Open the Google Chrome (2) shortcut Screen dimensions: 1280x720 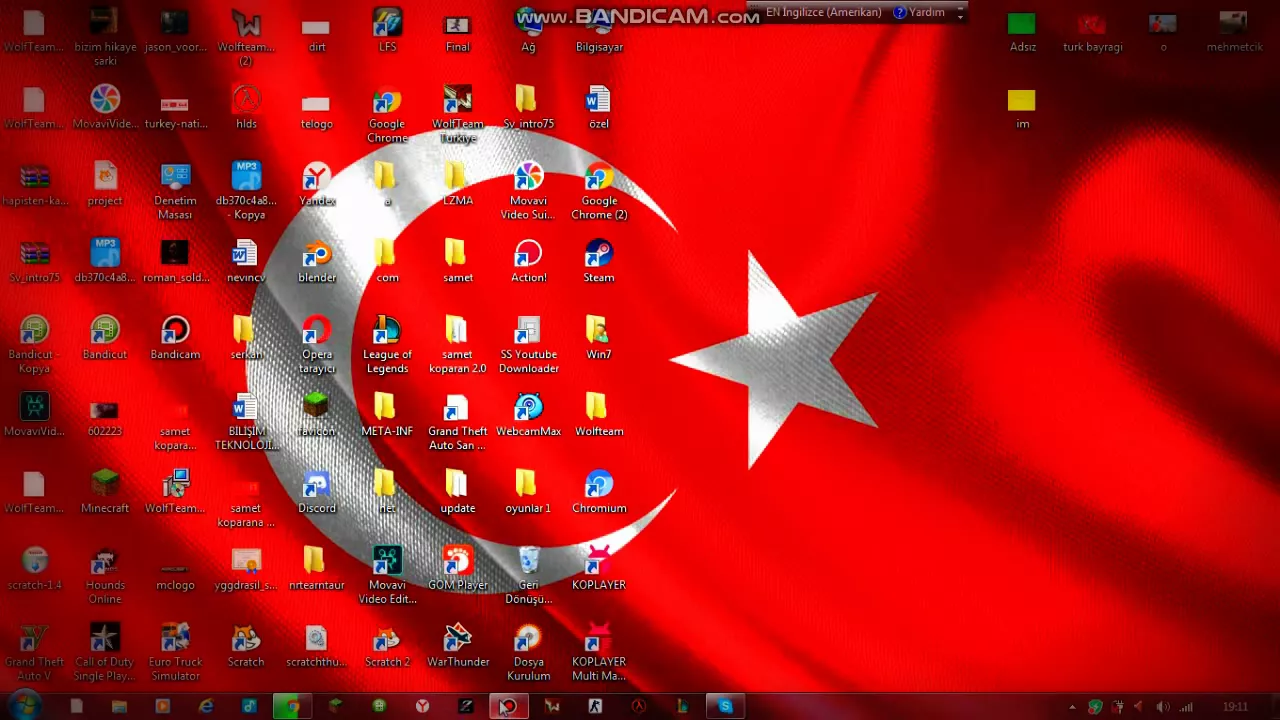point(599,191)
